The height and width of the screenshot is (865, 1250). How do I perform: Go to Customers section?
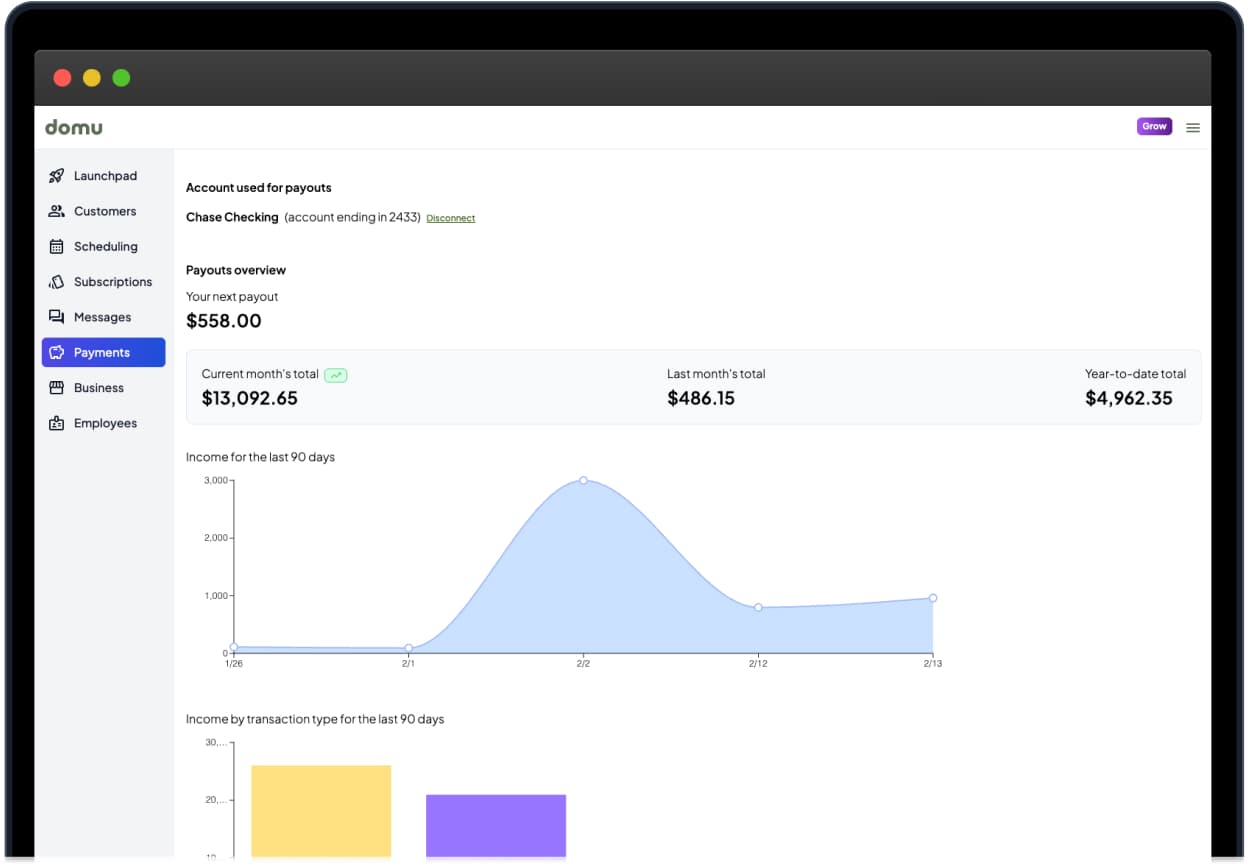click(x=104, y=211)
